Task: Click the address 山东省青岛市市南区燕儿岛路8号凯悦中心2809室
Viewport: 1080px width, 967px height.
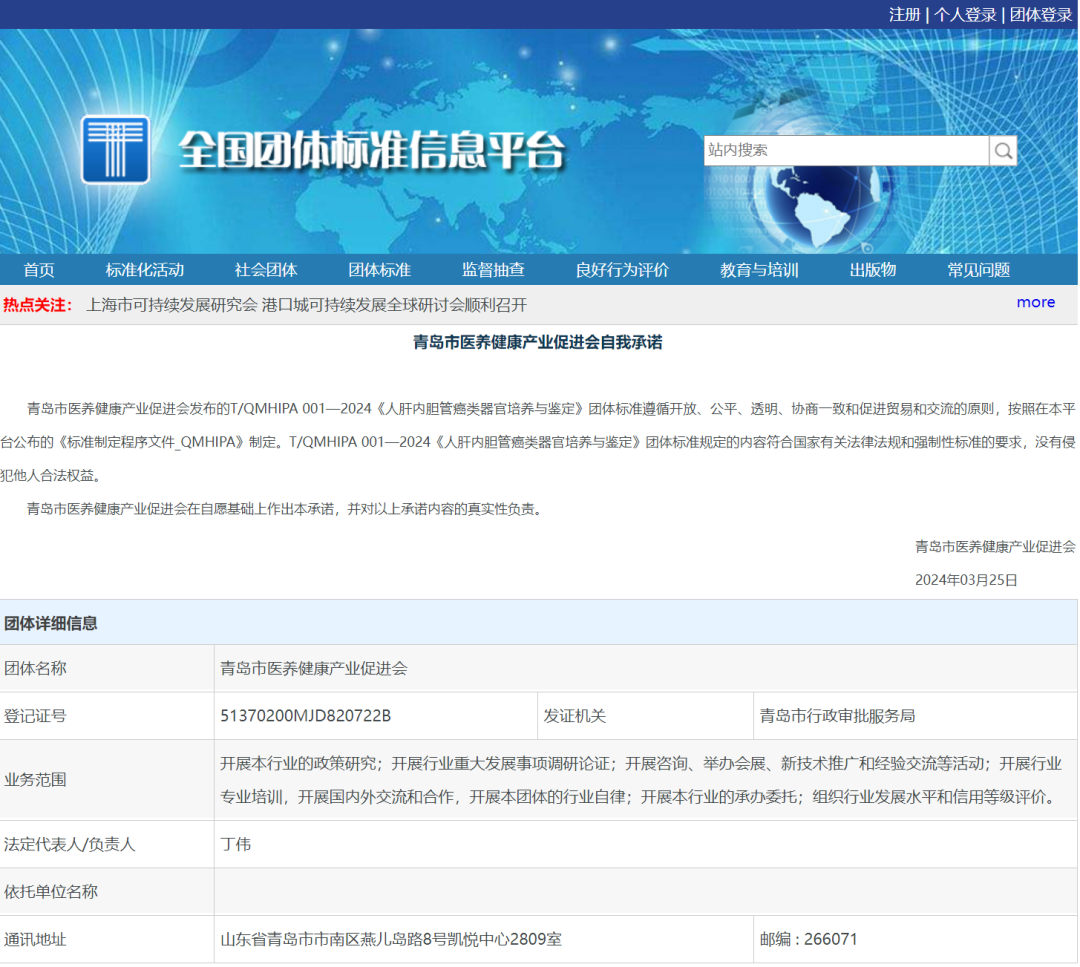Action: pos(391,939)
